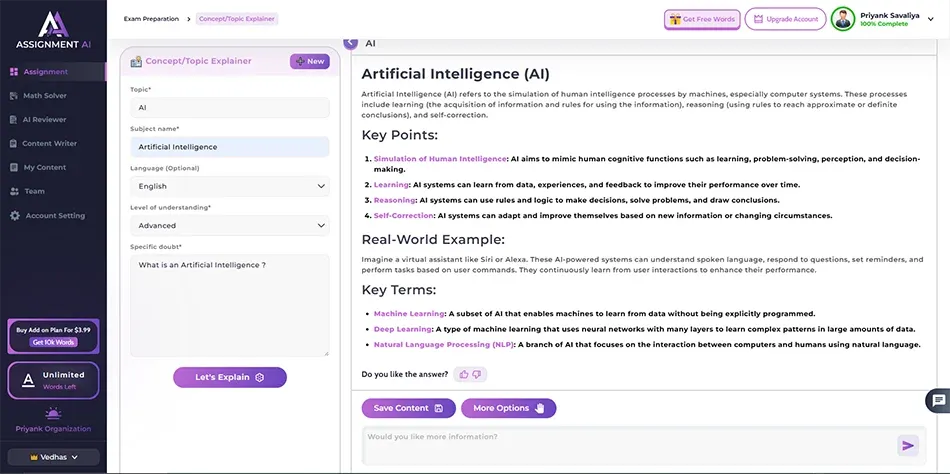Collapse panel with the back arrow circle

(x=350, y=42)
